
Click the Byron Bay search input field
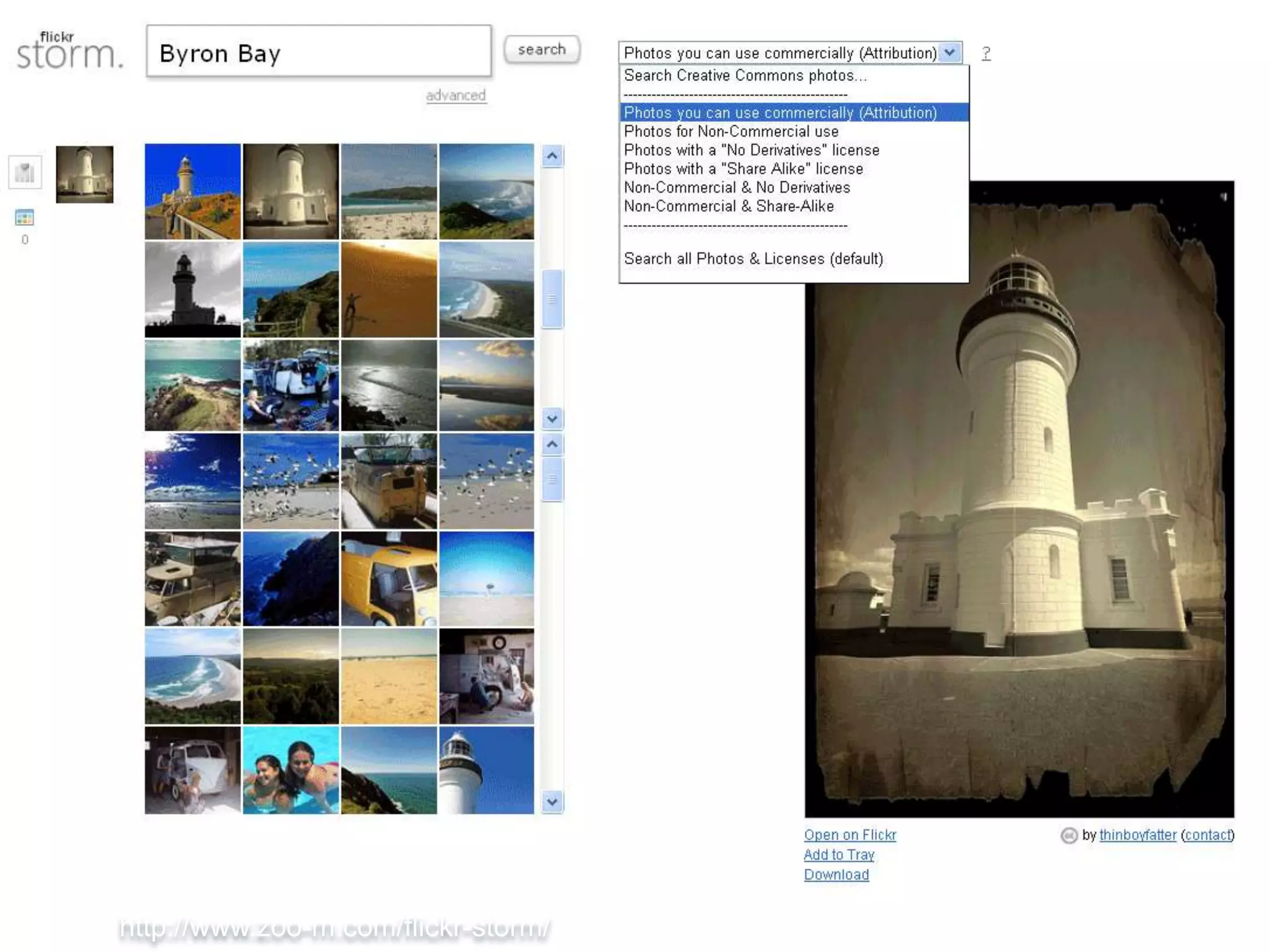tap(319, 52)
